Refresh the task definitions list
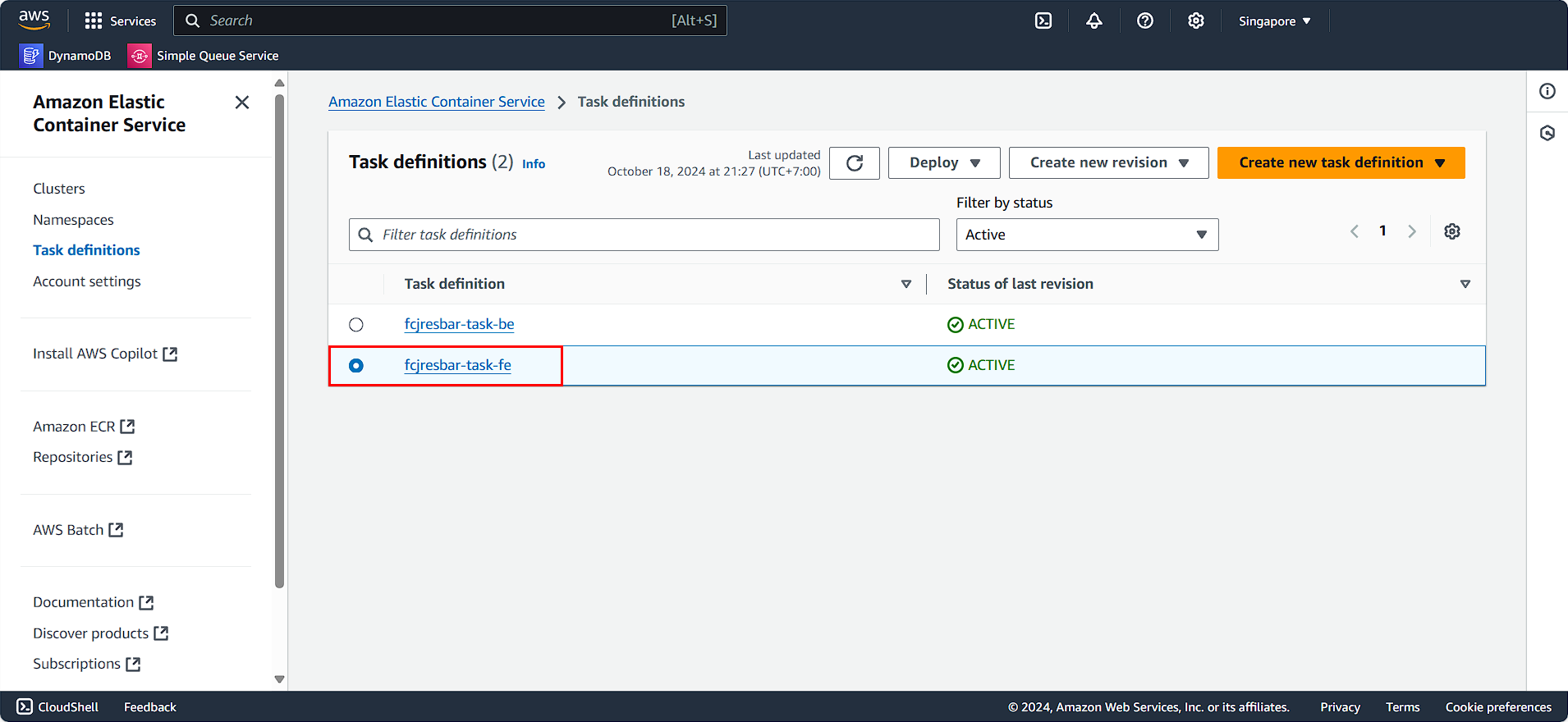This screenshot has width=1568, height=722. (855, 162)
